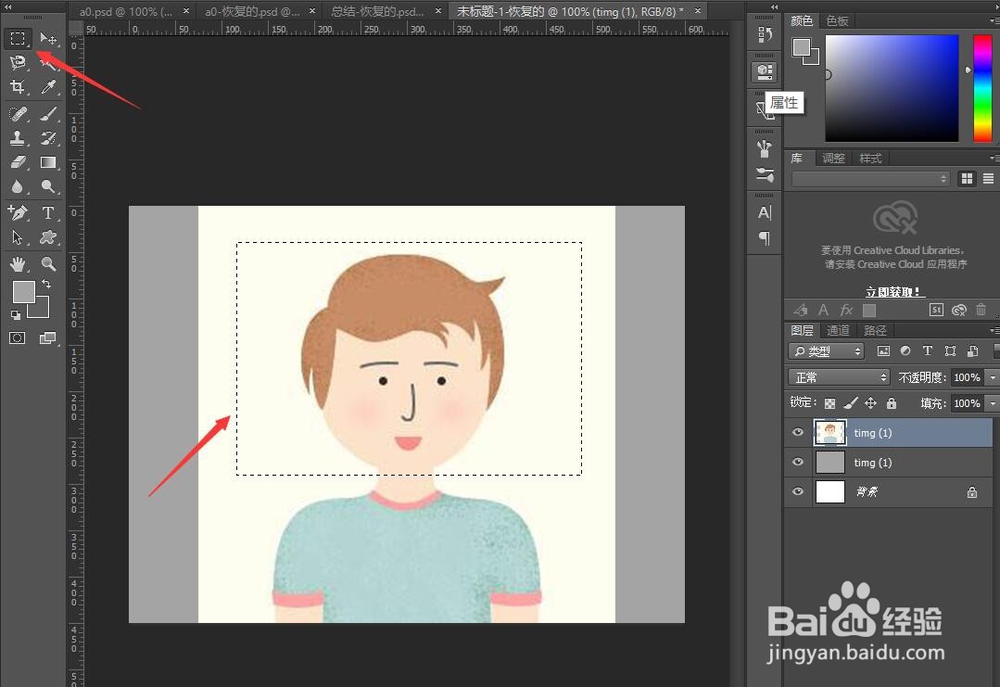Viewport: 1000px width, 687px height.
Task: Hide the gray timg (1) layer
Action: tap(797, 462)
